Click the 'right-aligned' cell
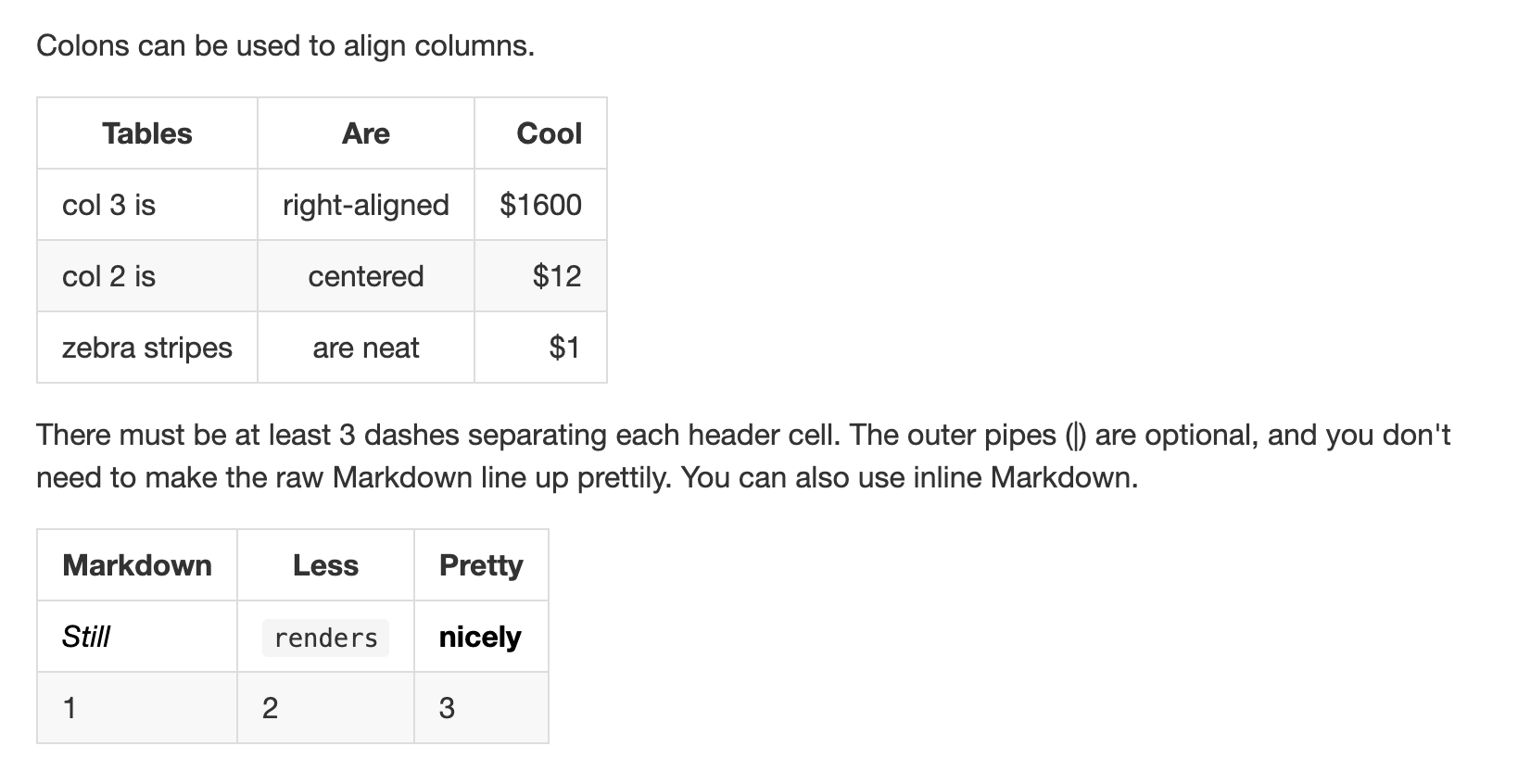The image size is (1518, 784). [x=366, y=205]
